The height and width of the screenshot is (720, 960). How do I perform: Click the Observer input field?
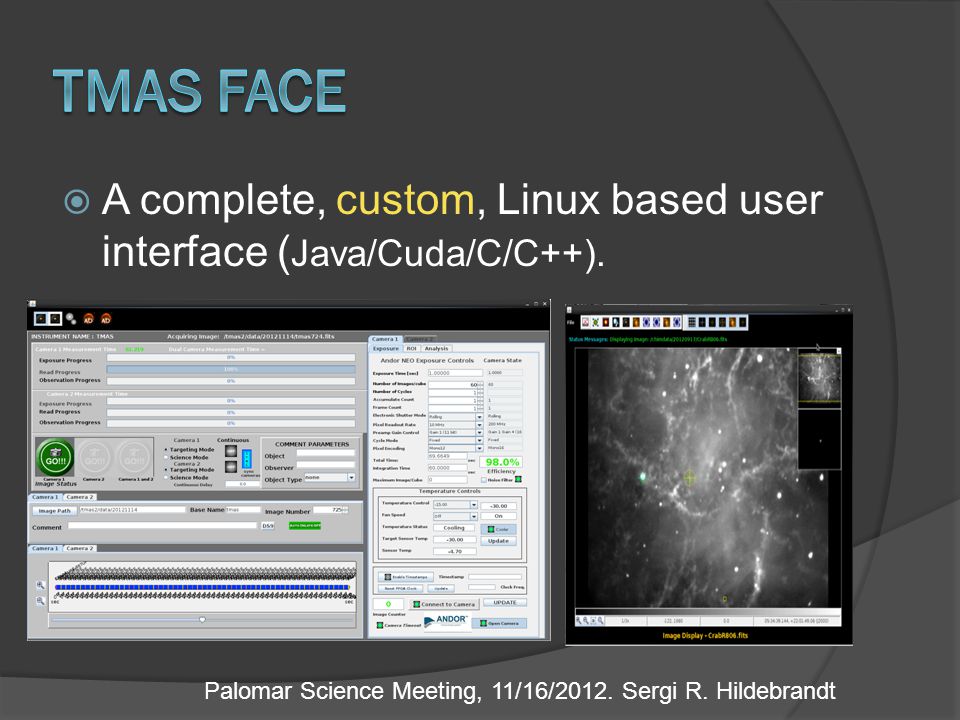click(326, 466)
